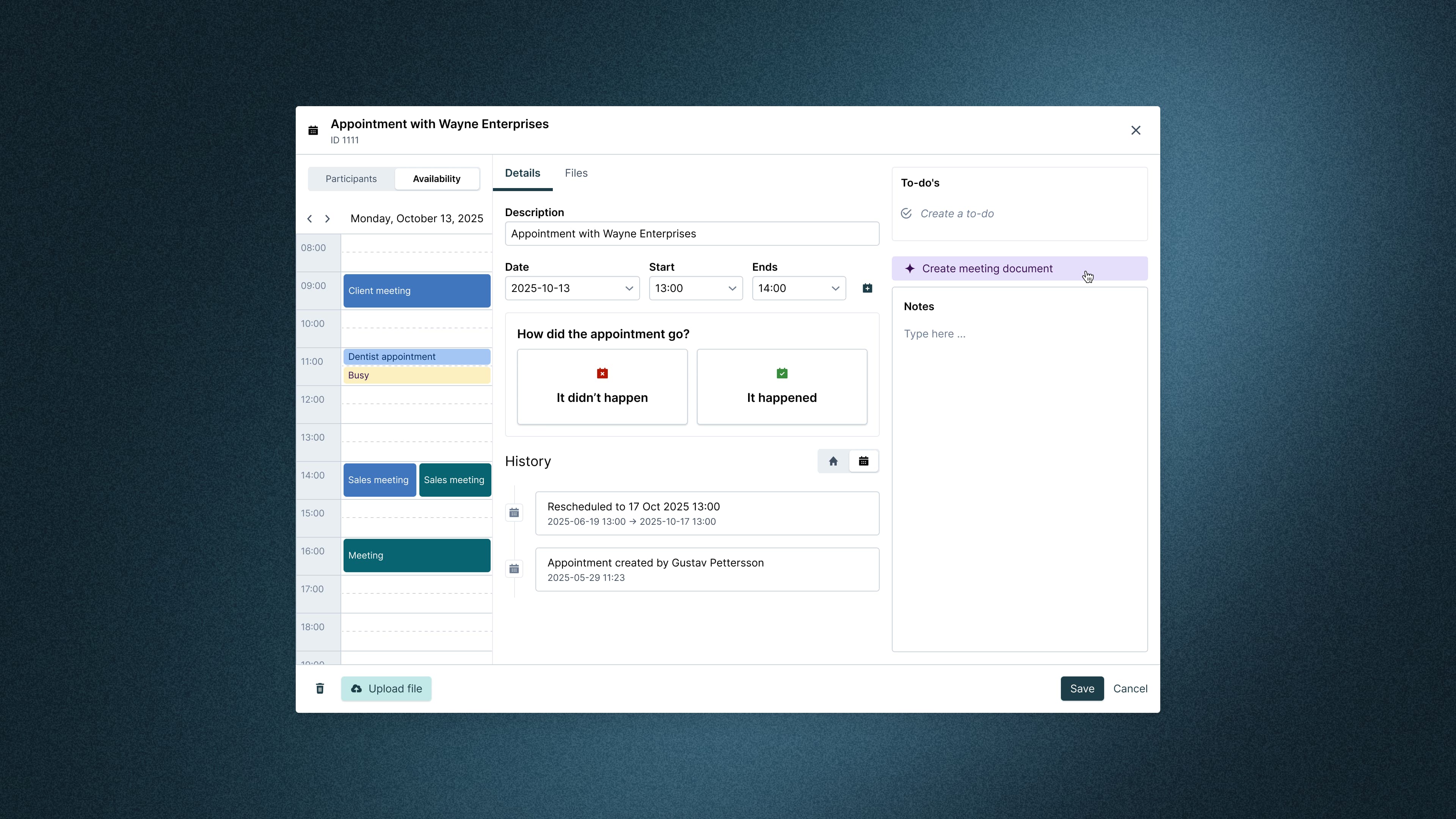Viewport: 1456px width, 819px height.
Task: Click the sparkle icon on Create meeting document
Action: (x=910, y=268)
